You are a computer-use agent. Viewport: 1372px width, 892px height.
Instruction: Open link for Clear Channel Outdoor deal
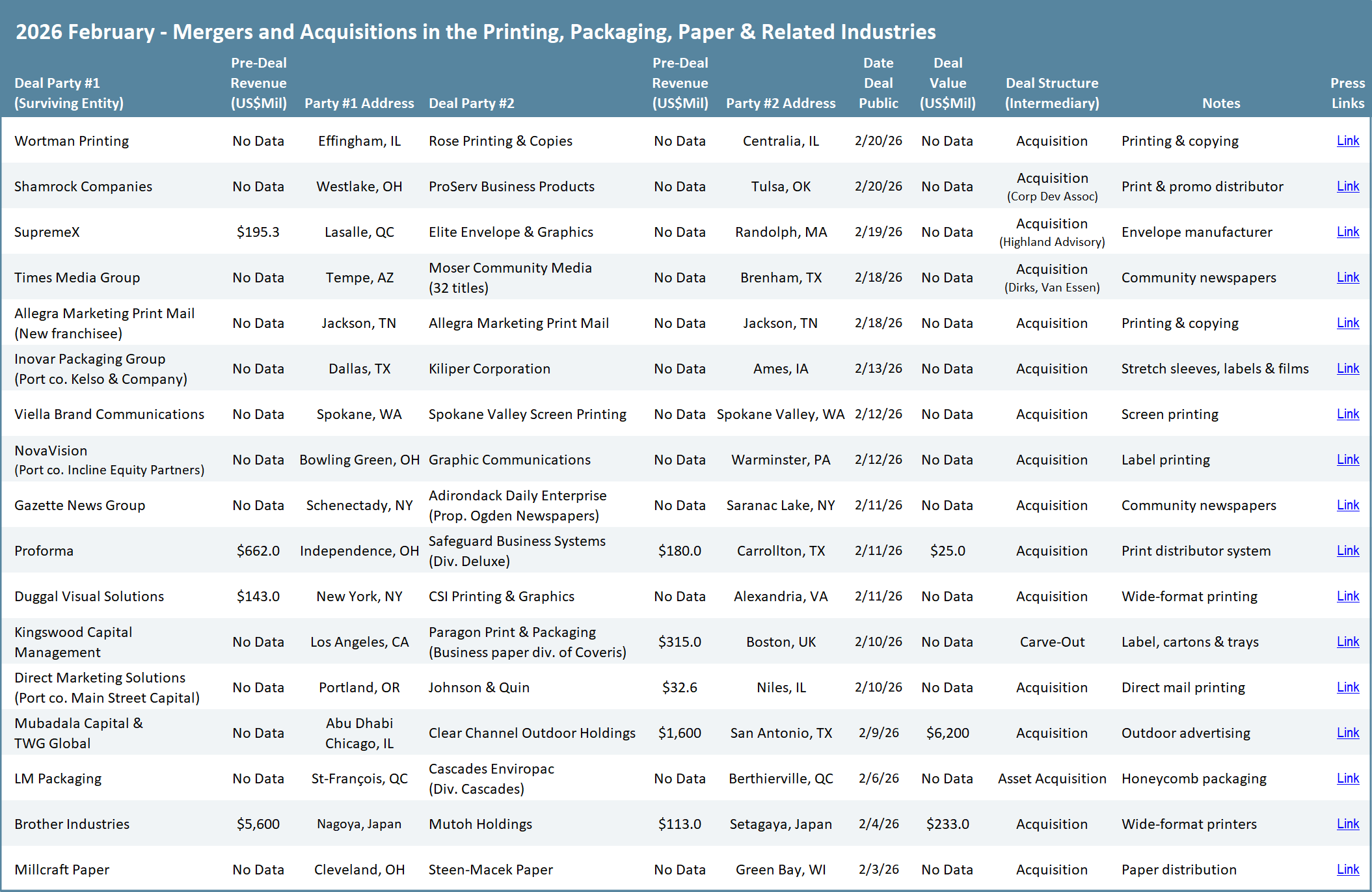point(1347,733)
